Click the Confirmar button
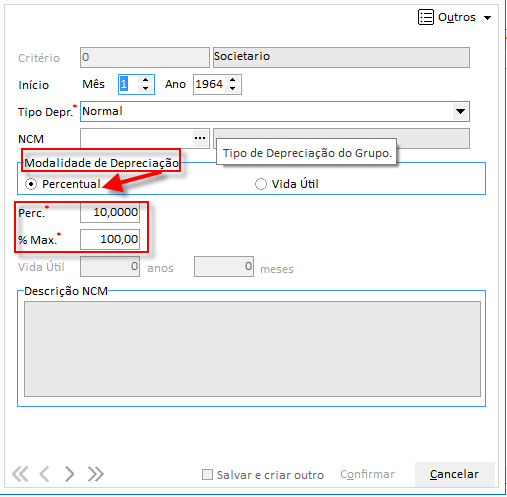Viewport: 507px width, 497px height. (x=367, y=474)
